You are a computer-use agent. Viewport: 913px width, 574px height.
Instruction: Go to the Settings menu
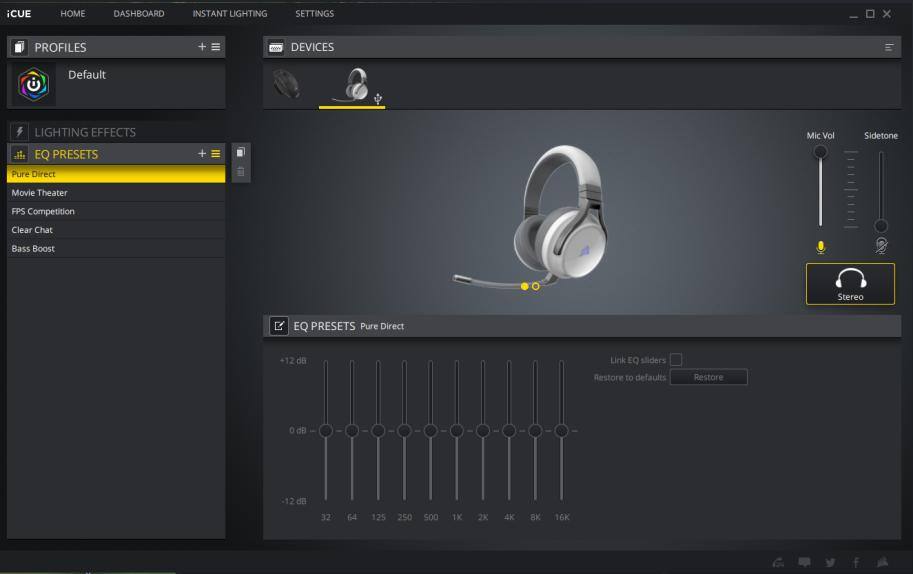point(314,14)
